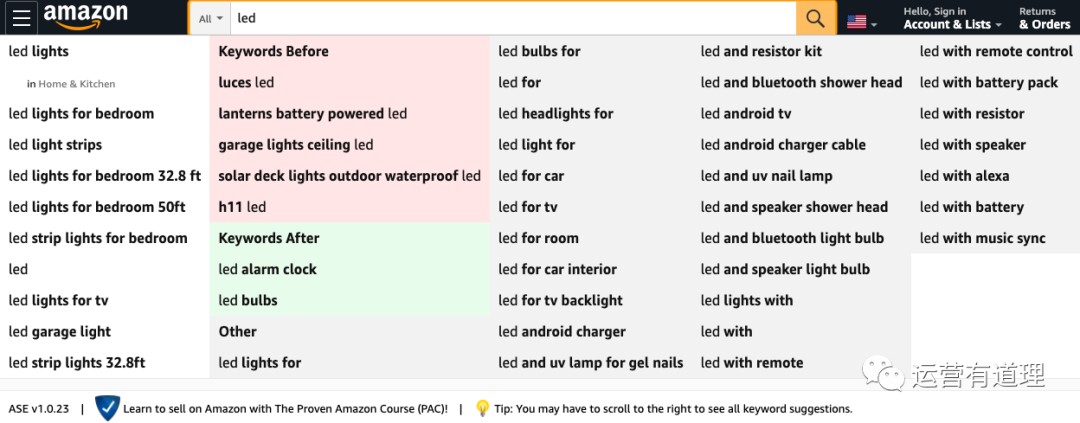The image size is (1080, 423).
Task: Pick the led alarm clock keyword
Action: 267,269
